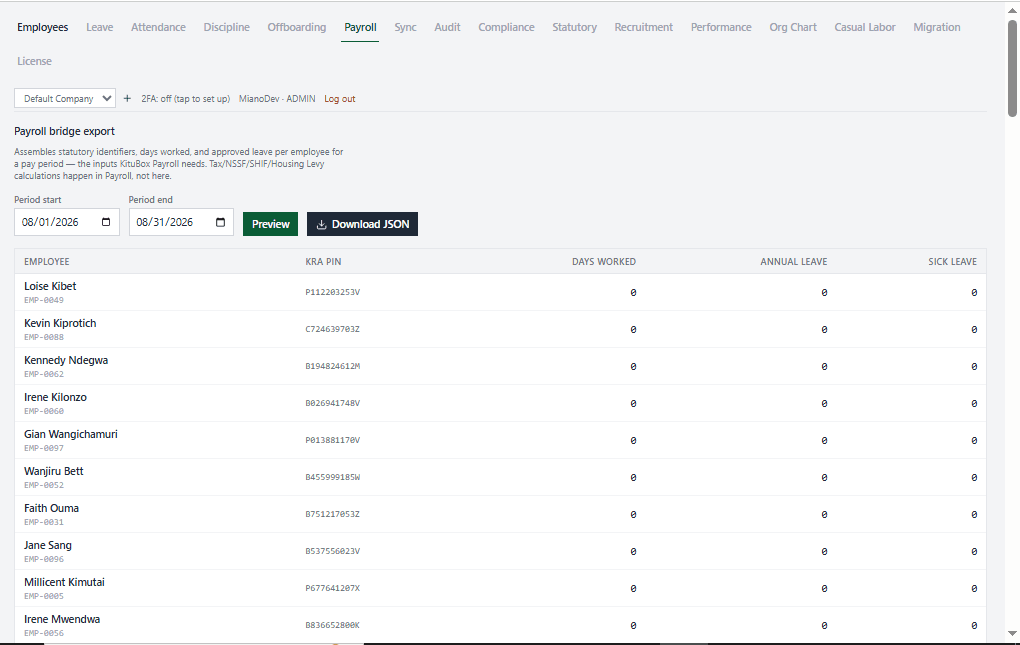This screenshot has height=645, width=1020.
Task: Switch to the Leave tab
Action: tap(100, 27)
